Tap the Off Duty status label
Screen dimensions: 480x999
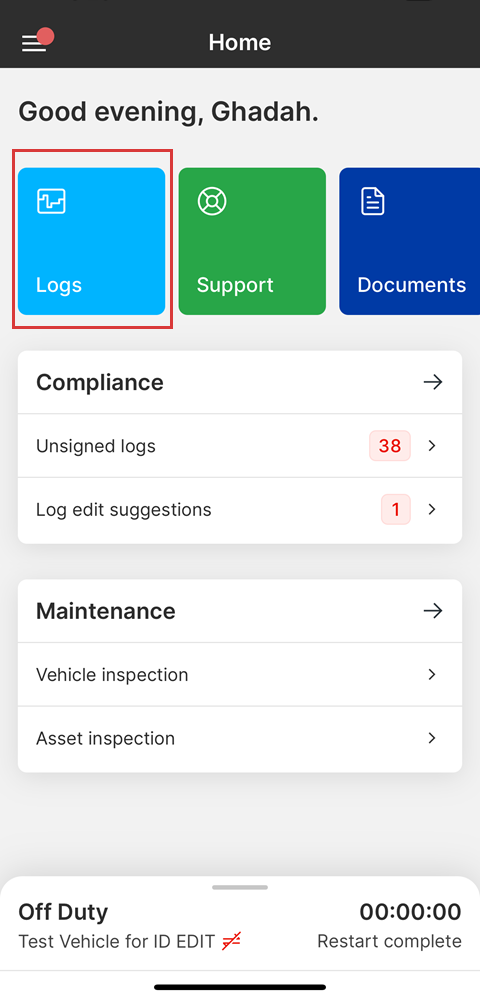coord(63,912)
